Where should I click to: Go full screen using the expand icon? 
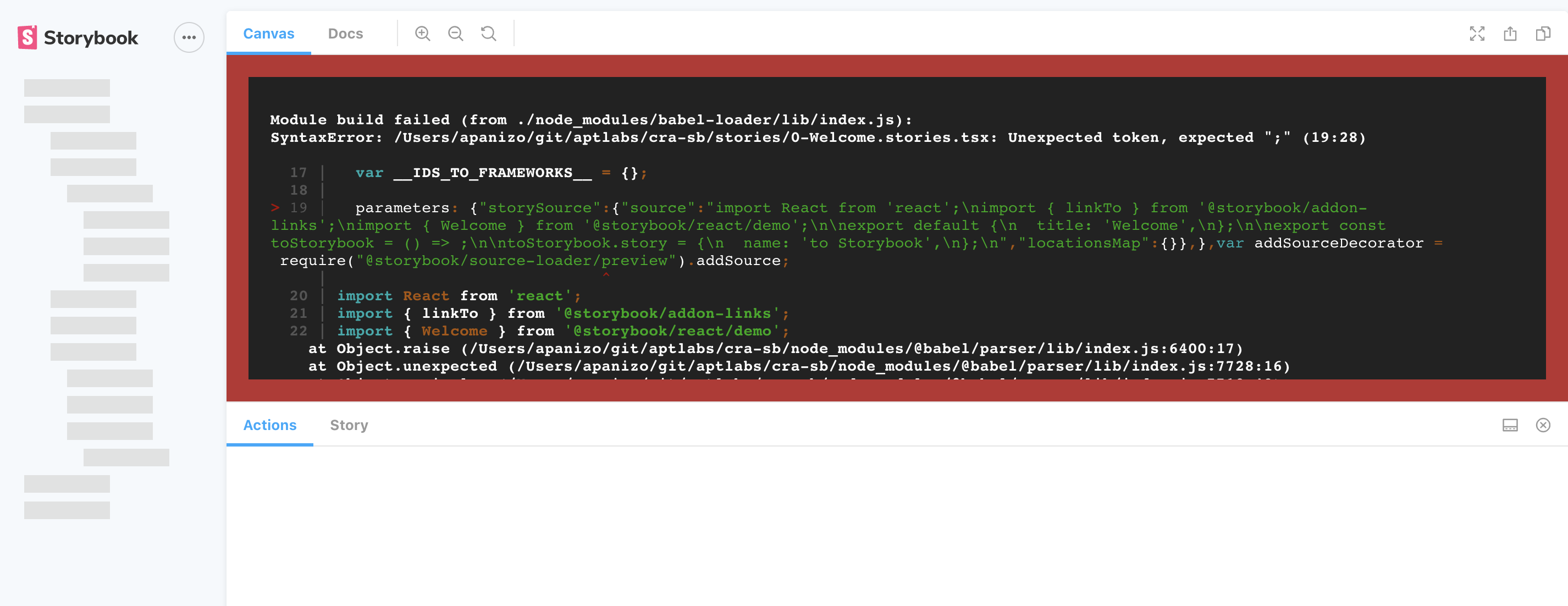(1477, 34)
